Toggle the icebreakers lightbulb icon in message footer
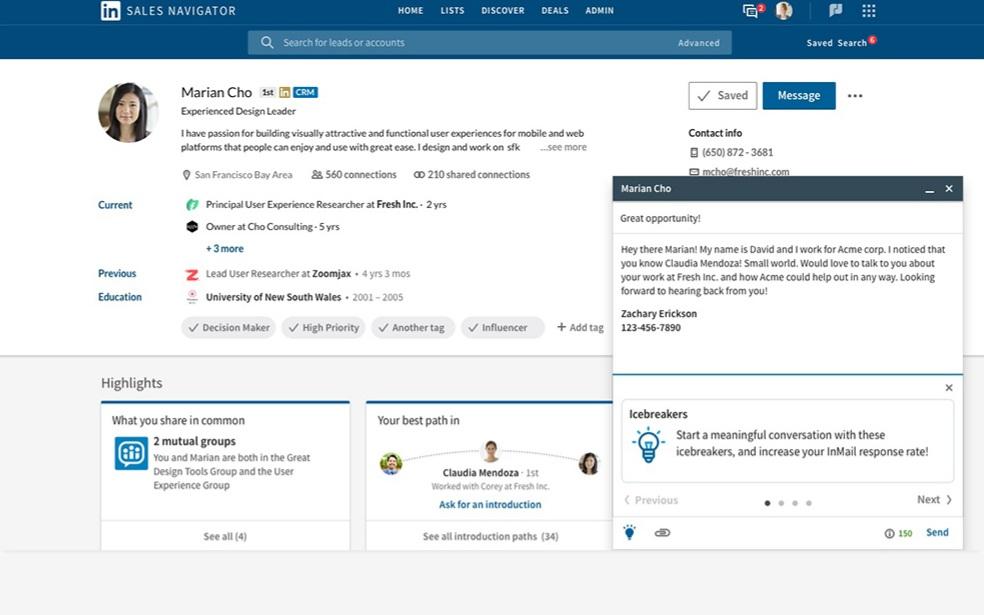This screenshot has height=615, width=984. click(x=629, y=532)
